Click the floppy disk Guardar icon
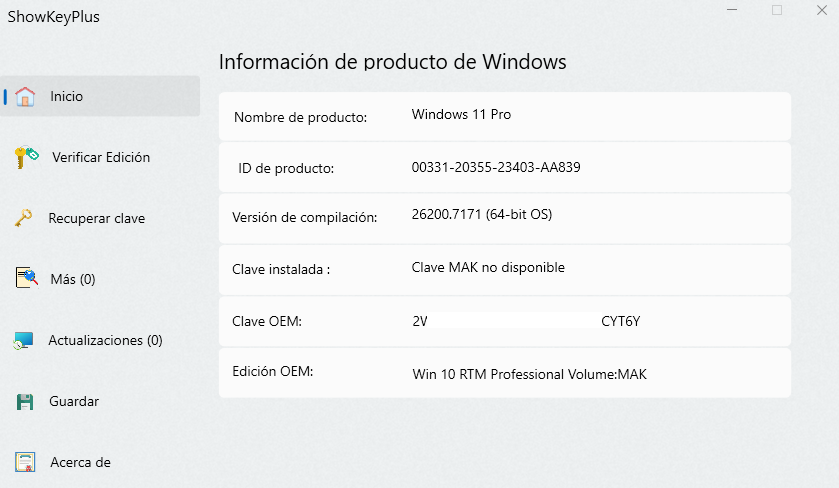The height and width of the screenshot is (488, 839). point(25,401)
